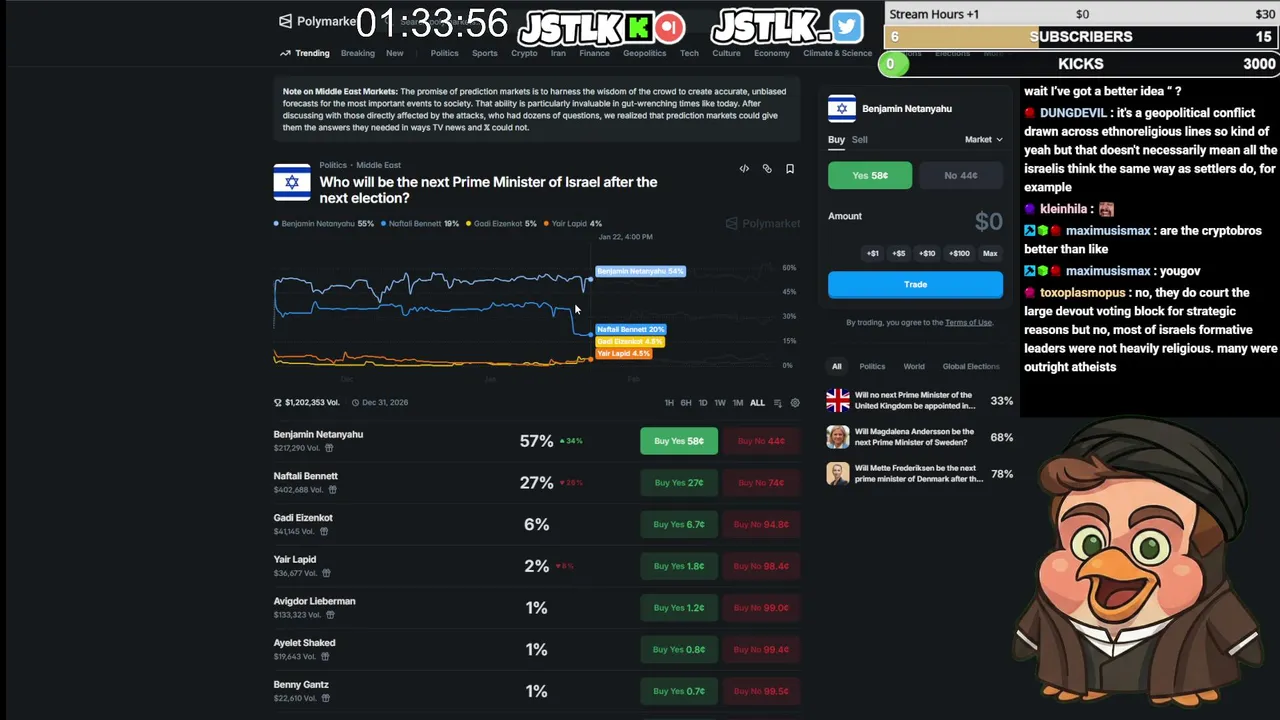Switch to the Buy tab
This screenshot has height=720, width=1280.
click(x=836, y=140)
